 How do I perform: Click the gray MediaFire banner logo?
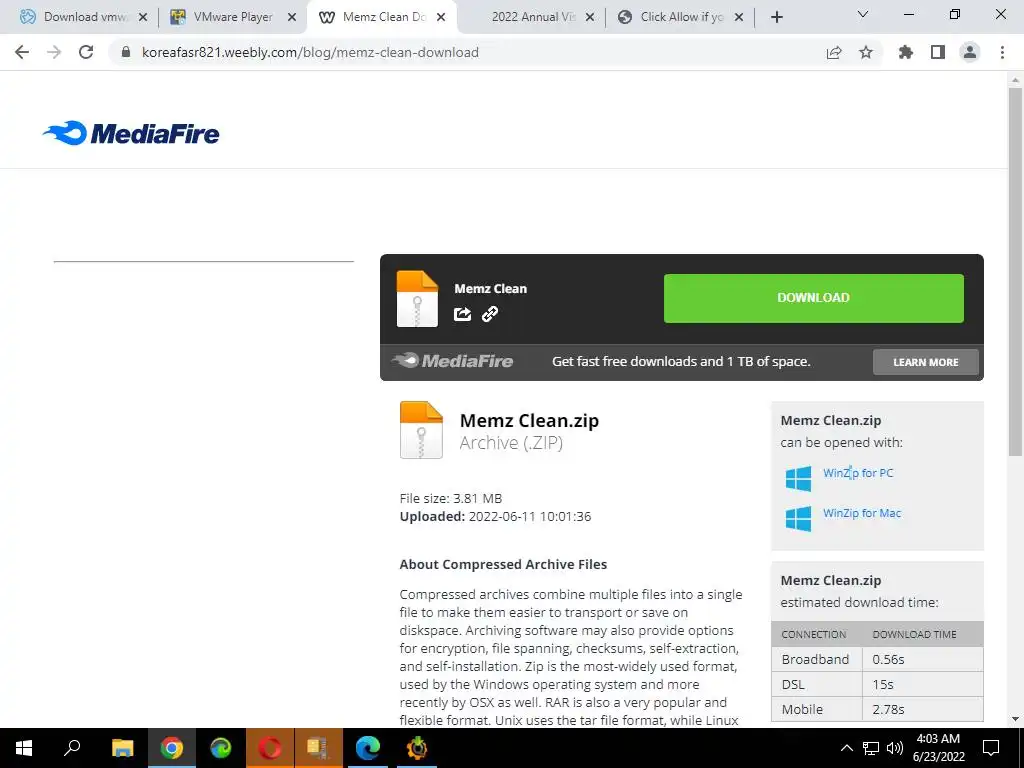point(453,361)
